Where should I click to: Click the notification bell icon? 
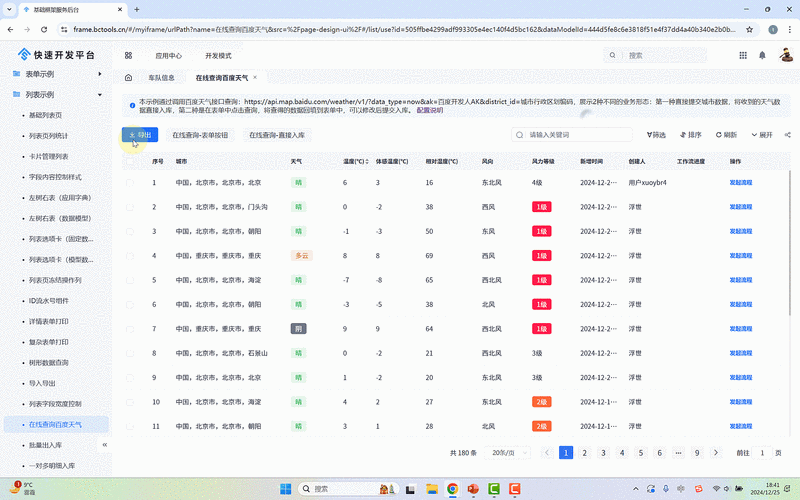click(762, 56)
